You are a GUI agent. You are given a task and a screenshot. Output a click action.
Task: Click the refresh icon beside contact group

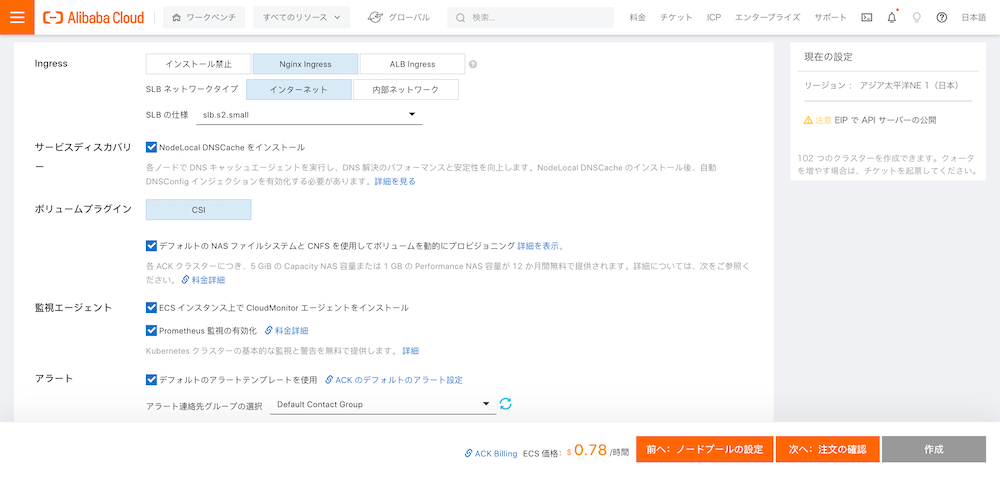pos(505,404)
